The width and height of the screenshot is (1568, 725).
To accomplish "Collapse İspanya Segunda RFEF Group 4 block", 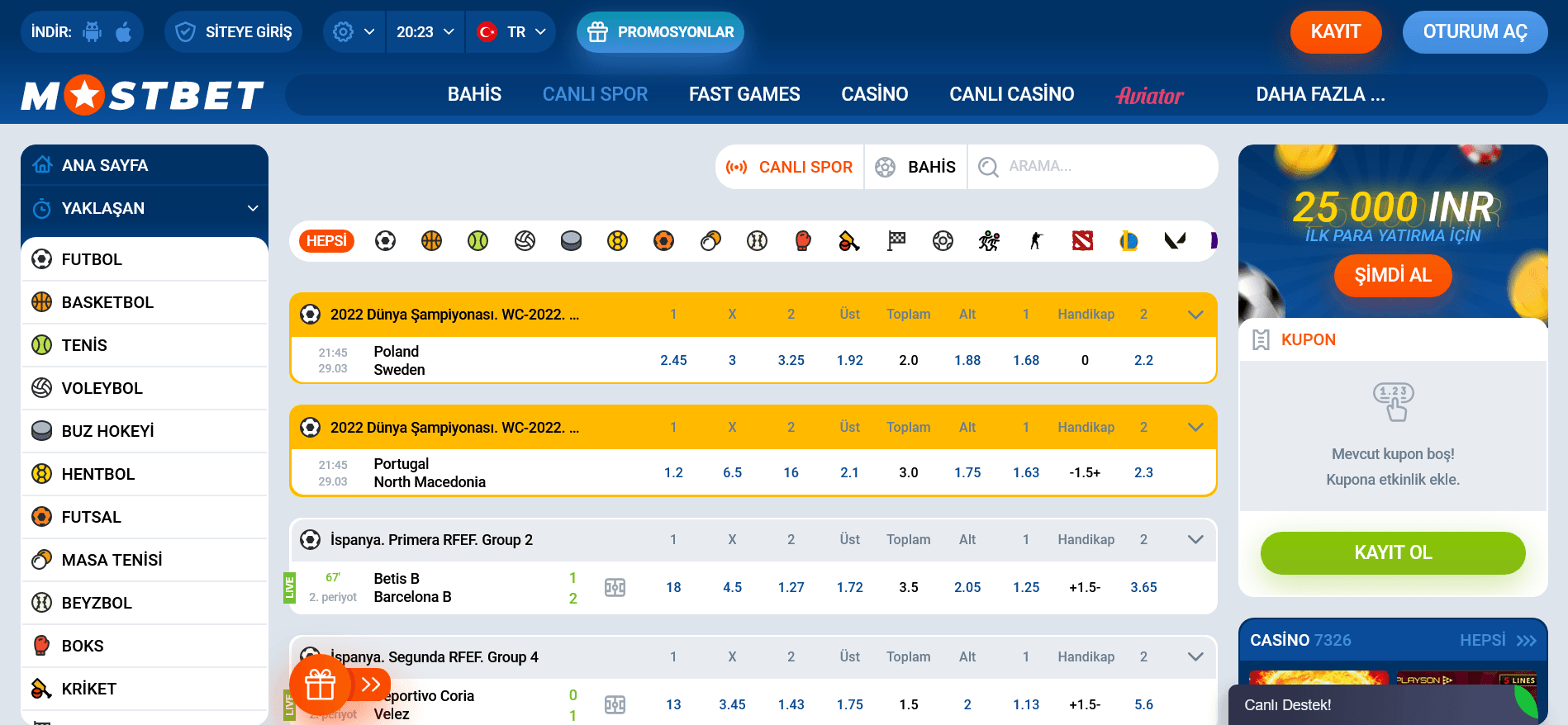I will point(1195,656).
